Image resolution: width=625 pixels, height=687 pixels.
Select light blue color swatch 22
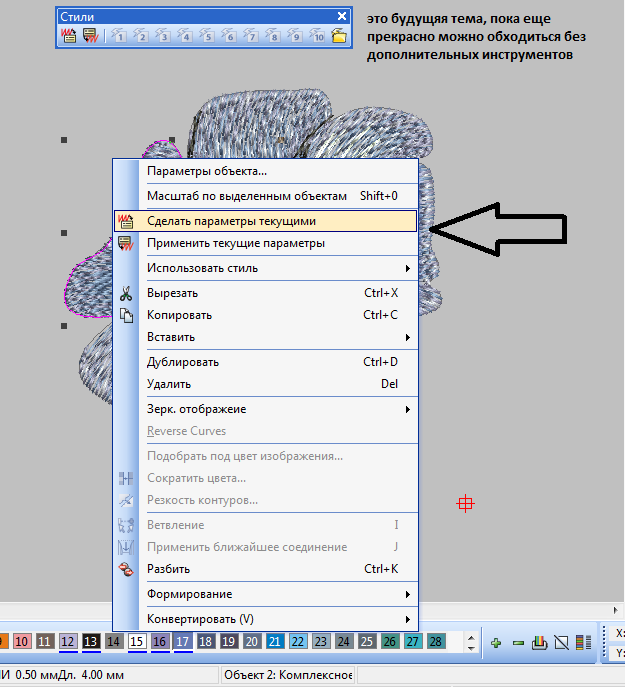pos(298,642)
